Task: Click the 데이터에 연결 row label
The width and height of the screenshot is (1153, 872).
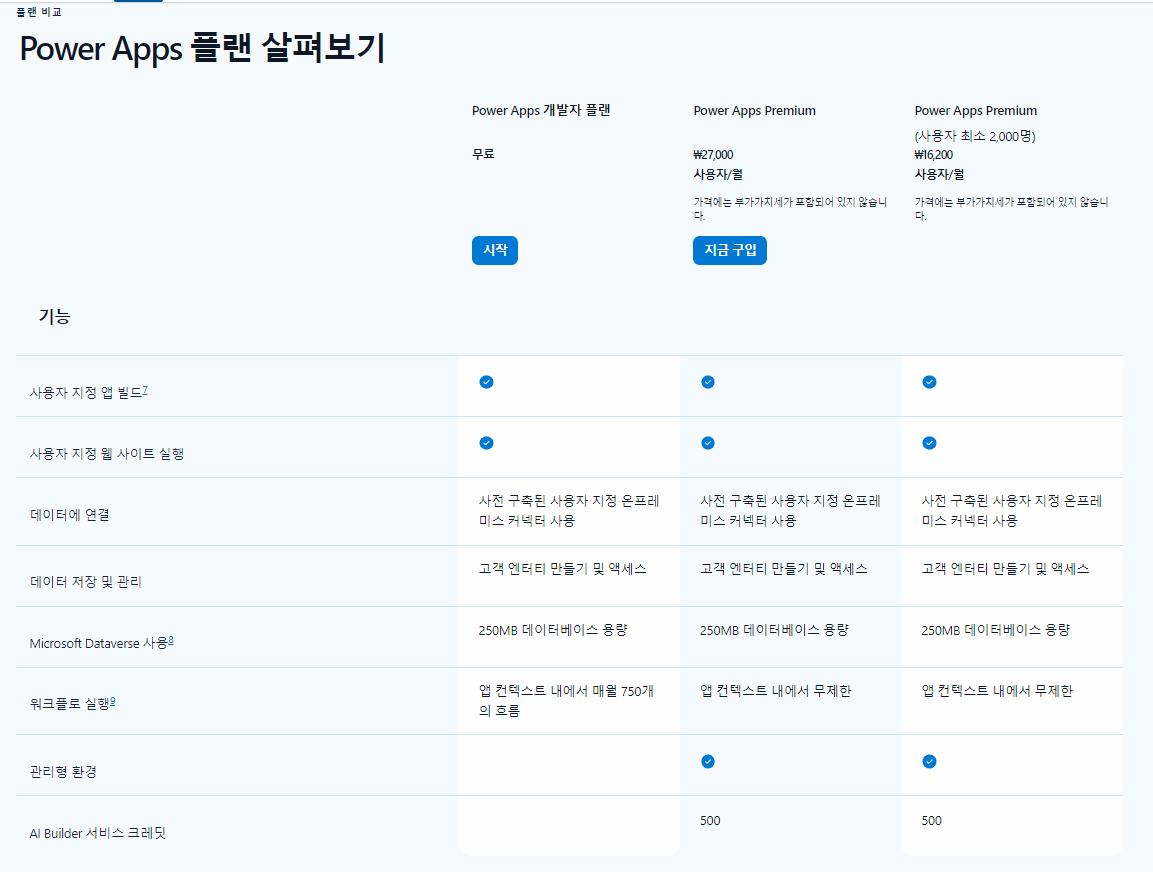Action: click(70, 515)
